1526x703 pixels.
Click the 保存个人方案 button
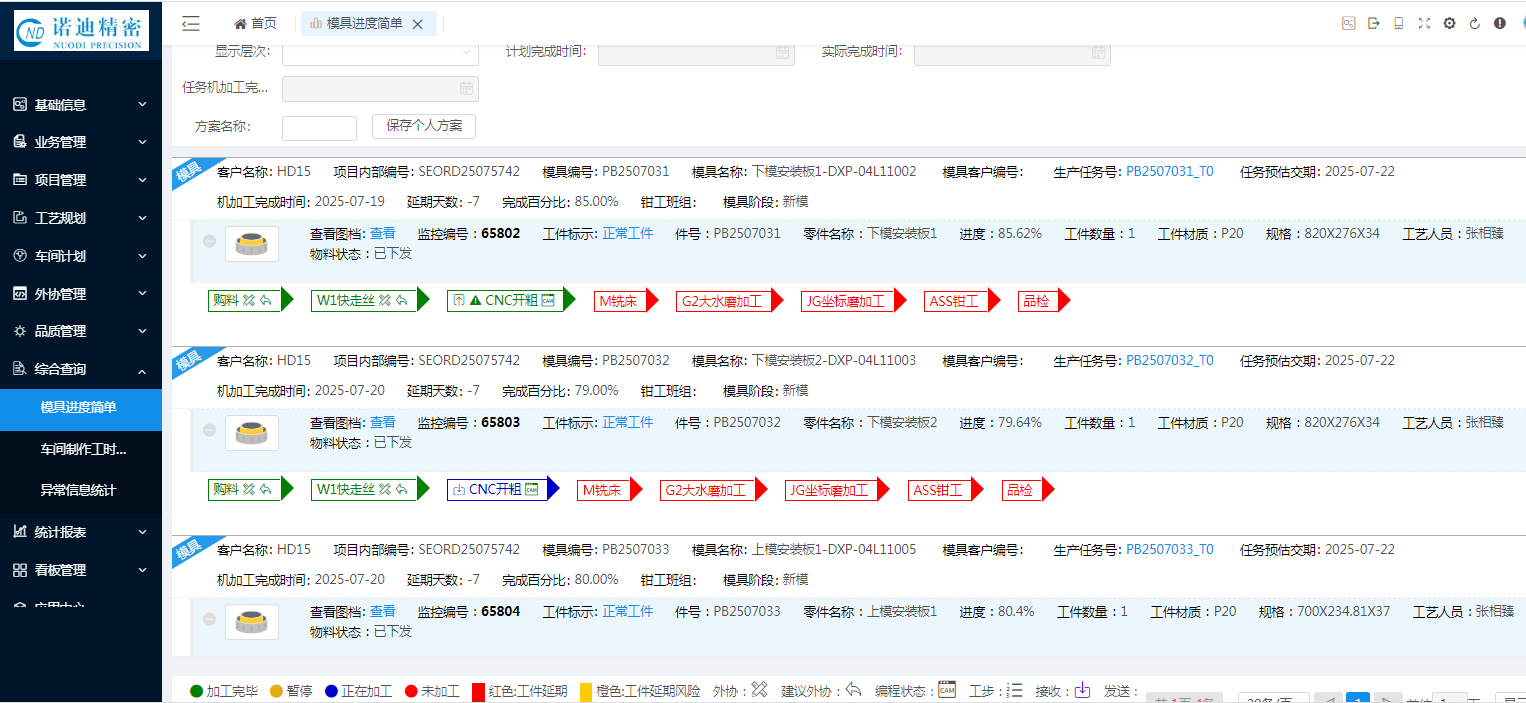pos(424,126)
